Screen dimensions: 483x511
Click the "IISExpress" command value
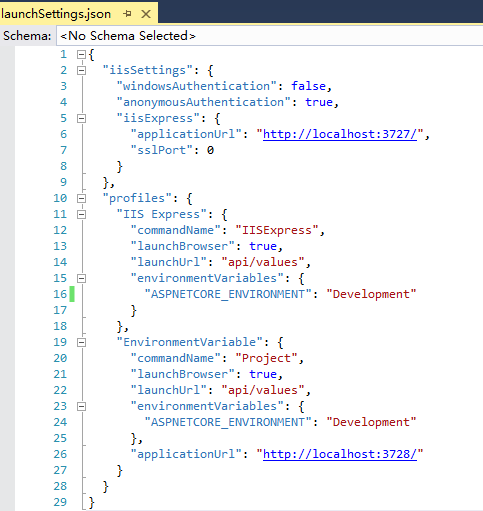point(277,230)
